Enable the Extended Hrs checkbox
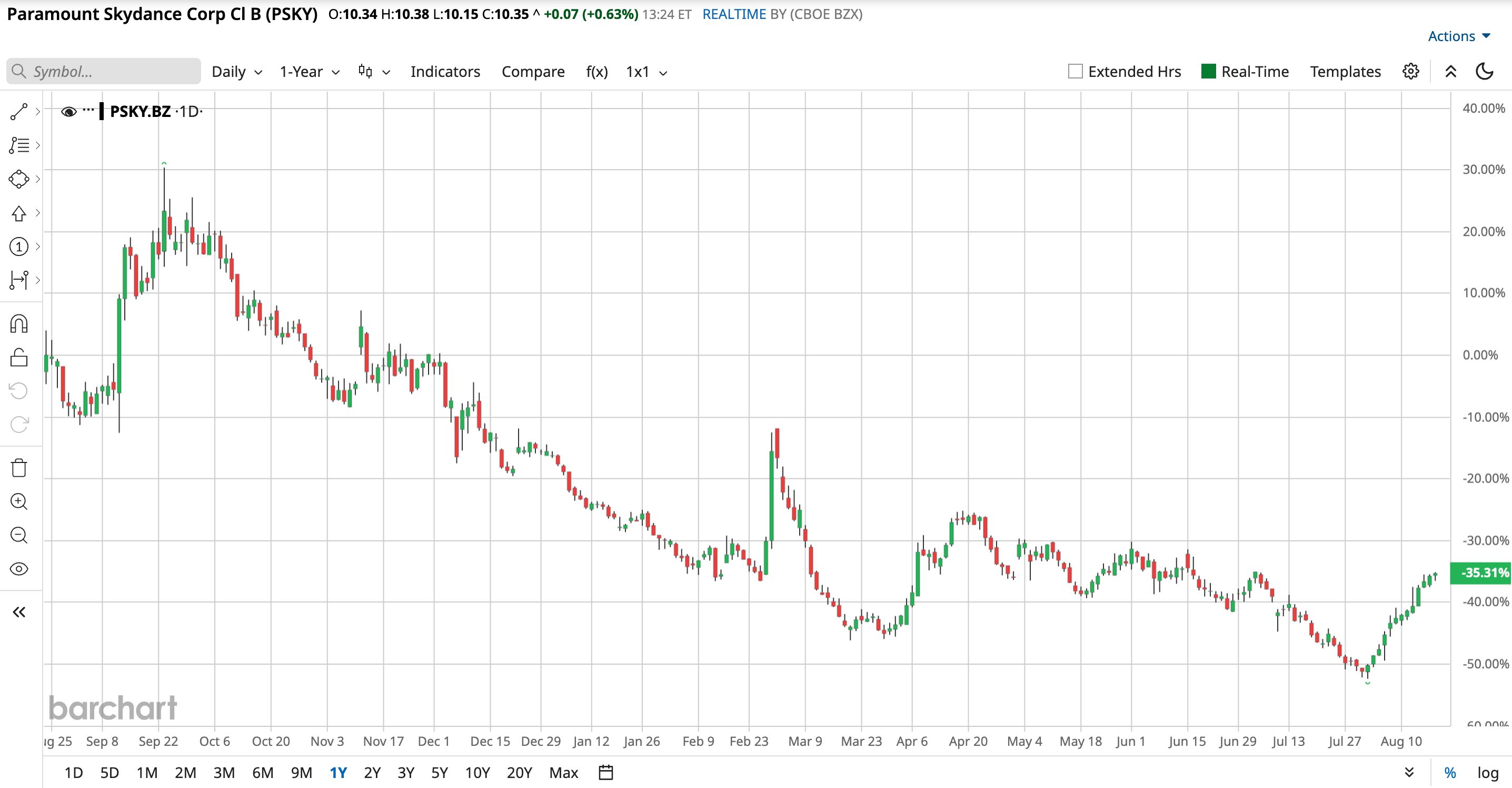Viewport: 1512px width, 788px height. [x=1076, y=72]
